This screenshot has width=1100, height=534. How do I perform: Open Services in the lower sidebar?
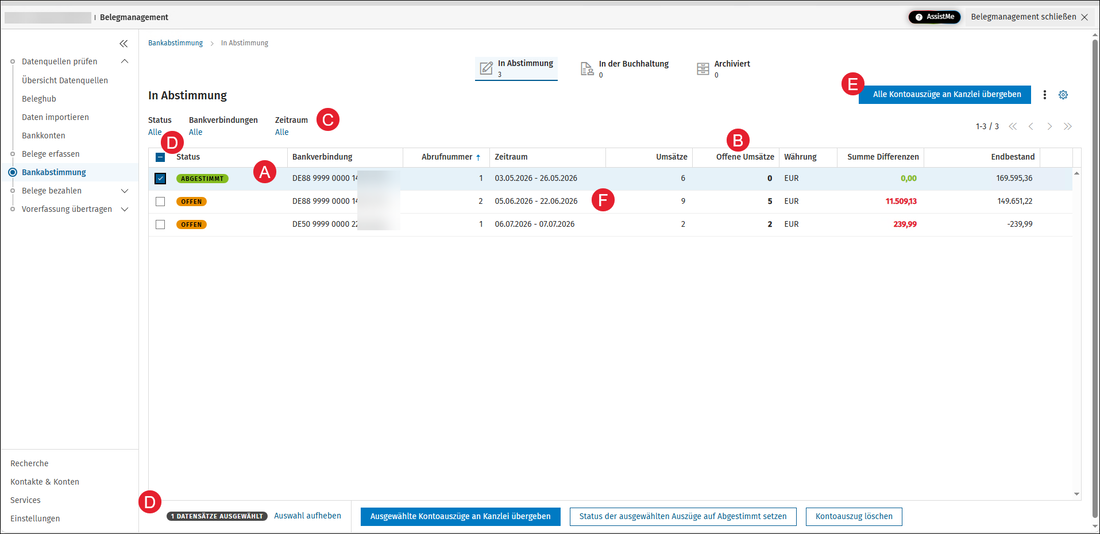click(25, 500)
